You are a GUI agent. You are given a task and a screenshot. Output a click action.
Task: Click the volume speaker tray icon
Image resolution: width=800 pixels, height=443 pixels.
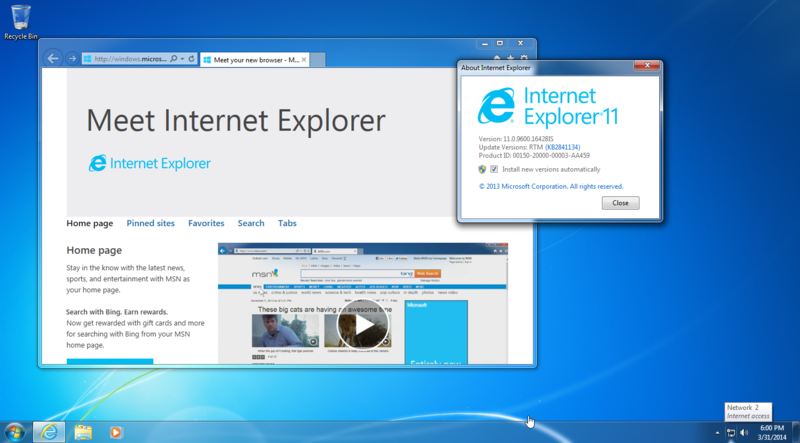point(744,433)
